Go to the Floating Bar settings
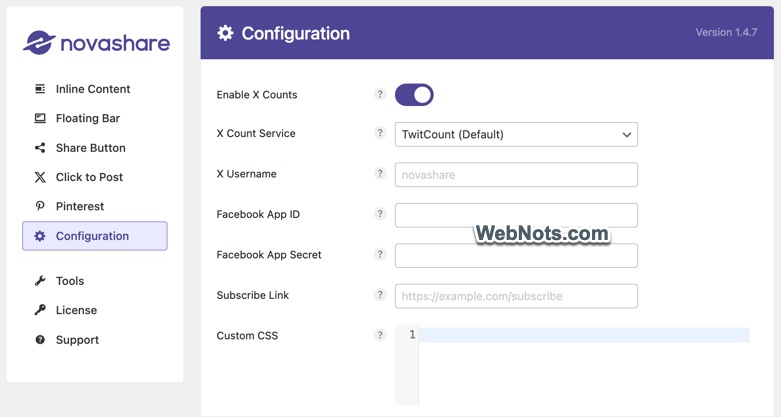The image size is (781, 417). tap(88, 118)
